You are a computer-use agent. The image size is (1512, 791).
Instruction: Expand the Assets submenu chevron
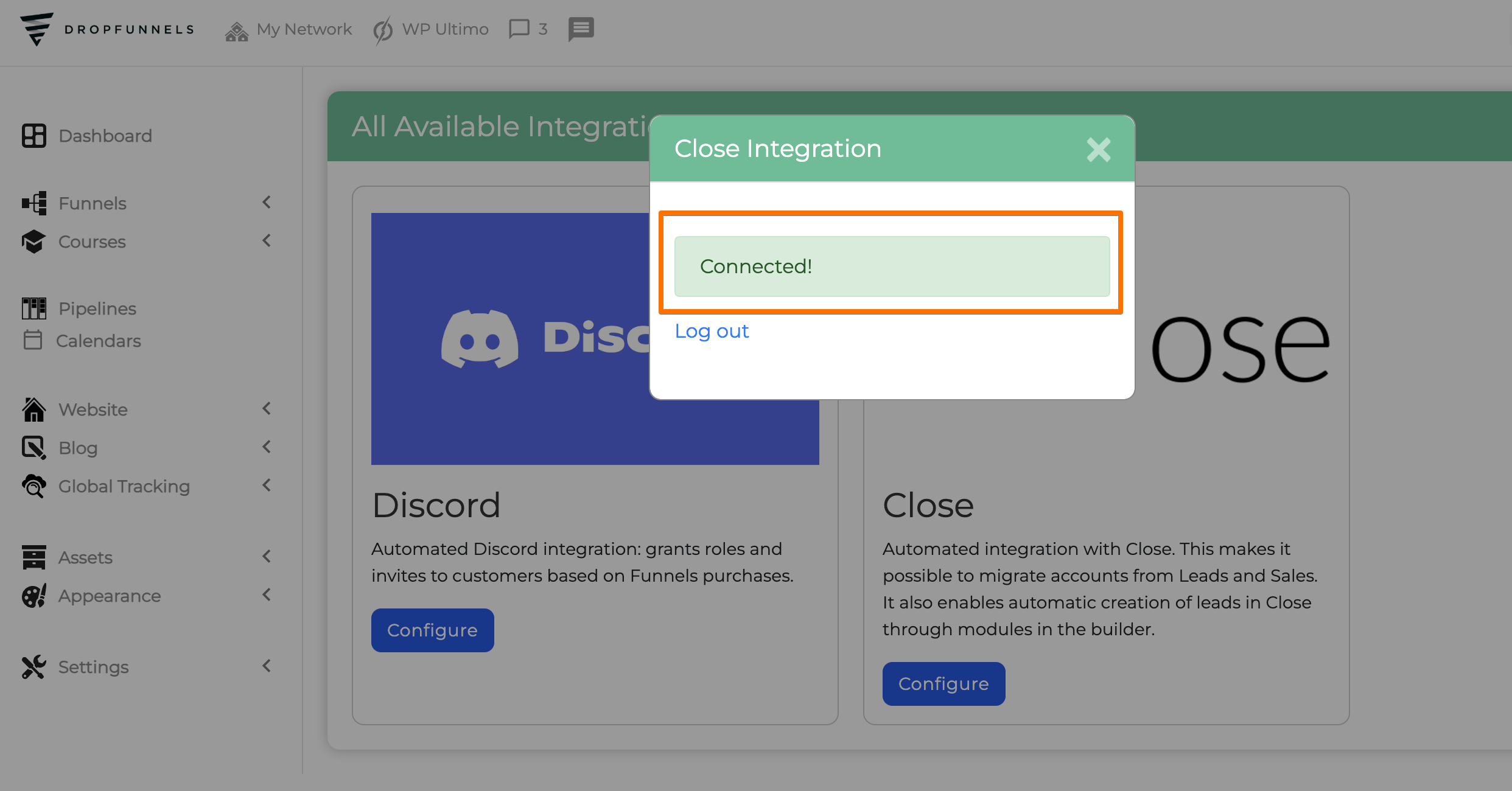pyautogui.click(x=267, y=556)
